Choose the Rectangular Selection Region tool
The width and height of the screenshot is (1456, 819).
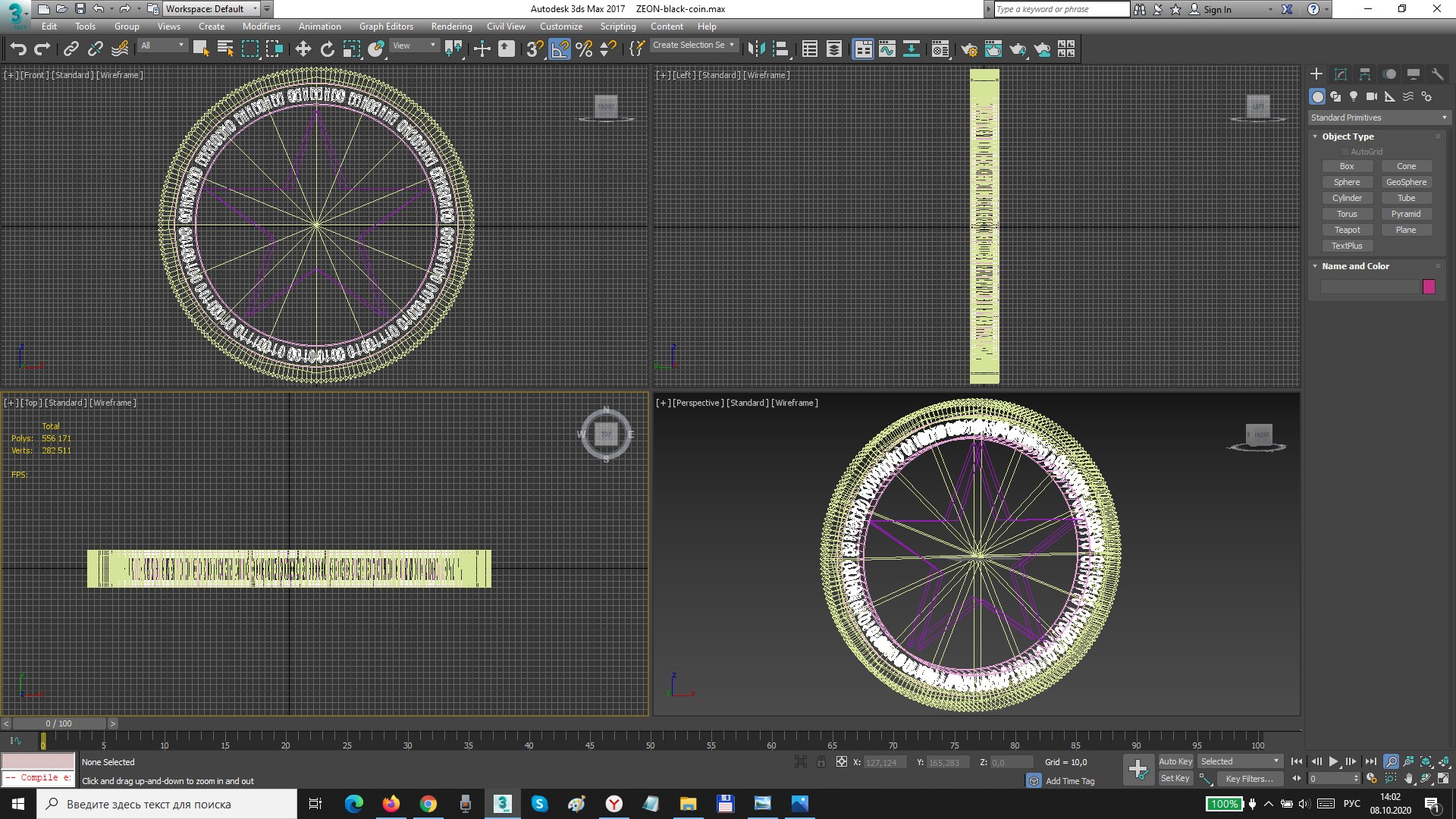249,49
